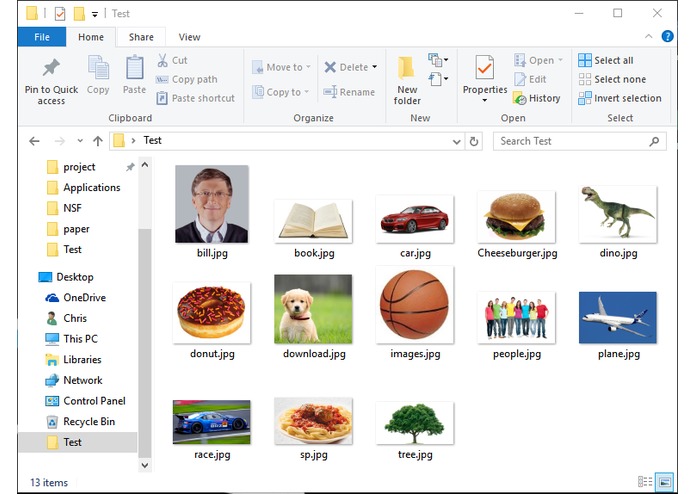This screenshot has height=494, width=695.
Task: Switch to details view layout icon
Action: [645, 481]
